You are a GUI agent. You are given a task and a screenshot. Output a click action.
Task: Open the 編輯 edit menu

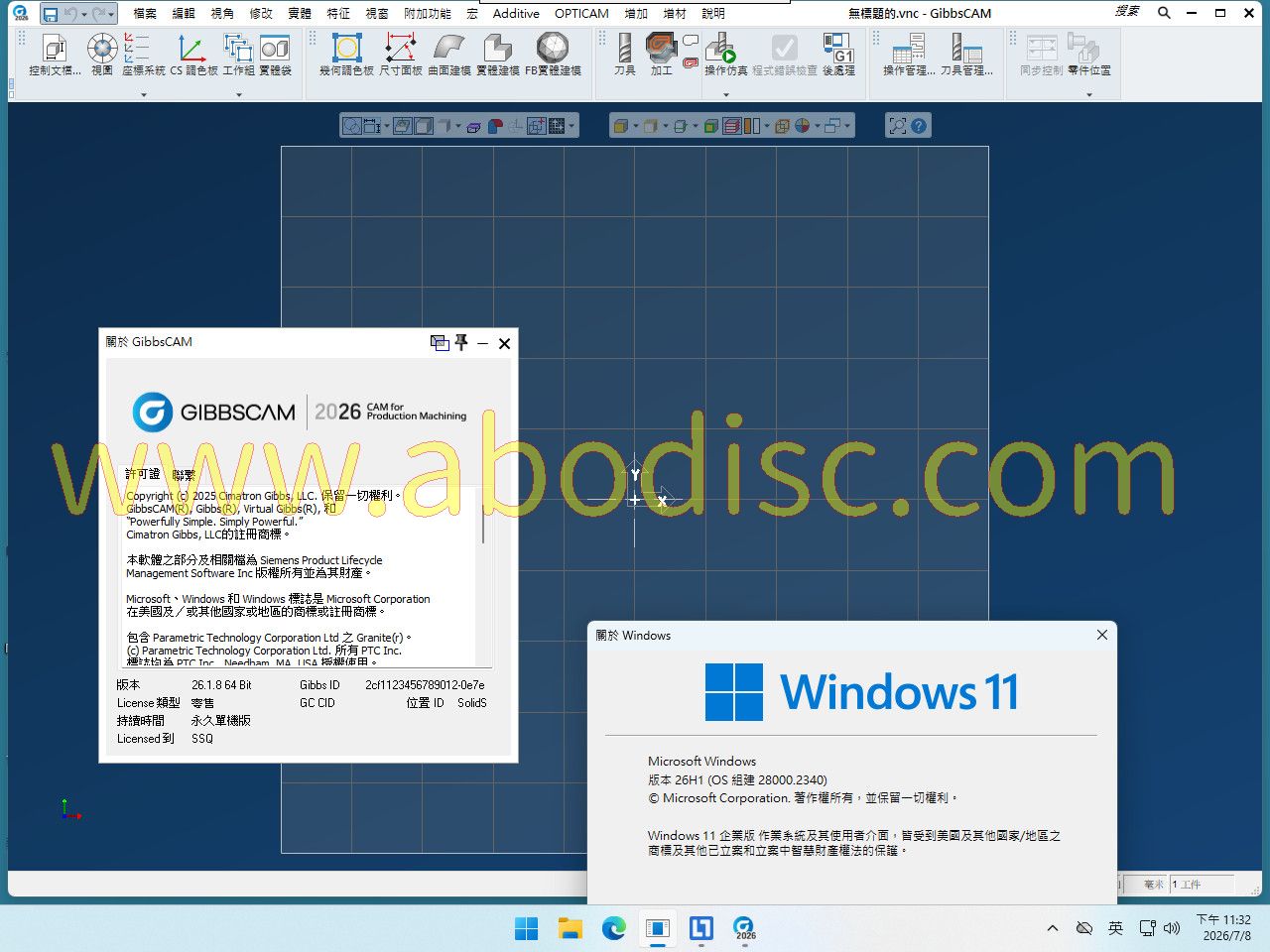tap(184, 14)
